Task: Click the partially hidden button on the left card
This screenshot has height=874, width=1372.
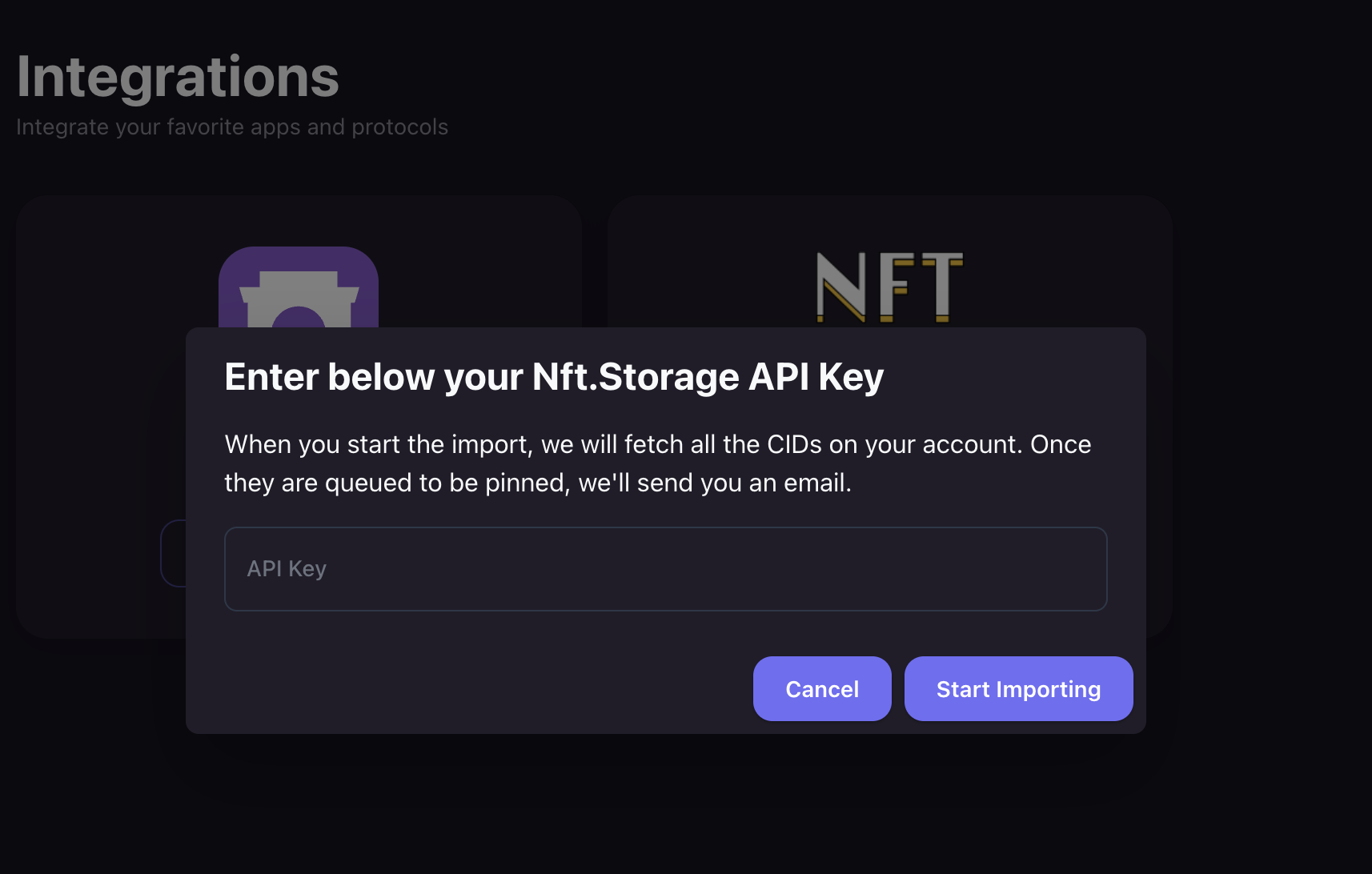Action: pyautogui.click(x=174, y=553)
